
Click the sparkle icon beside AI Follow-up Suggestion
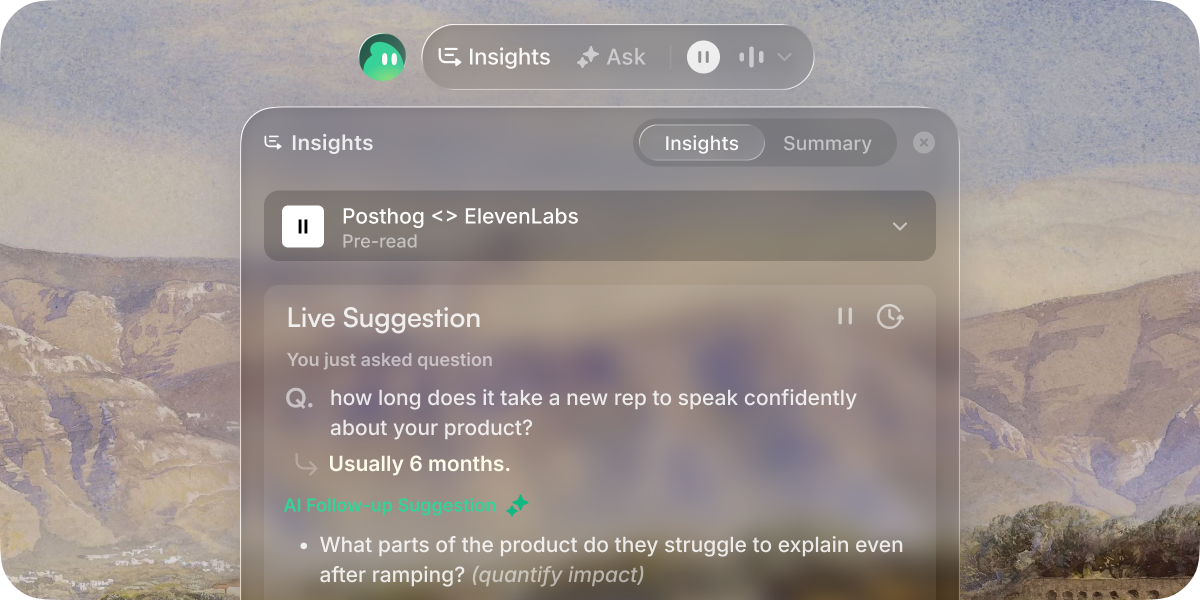(517, 505)
